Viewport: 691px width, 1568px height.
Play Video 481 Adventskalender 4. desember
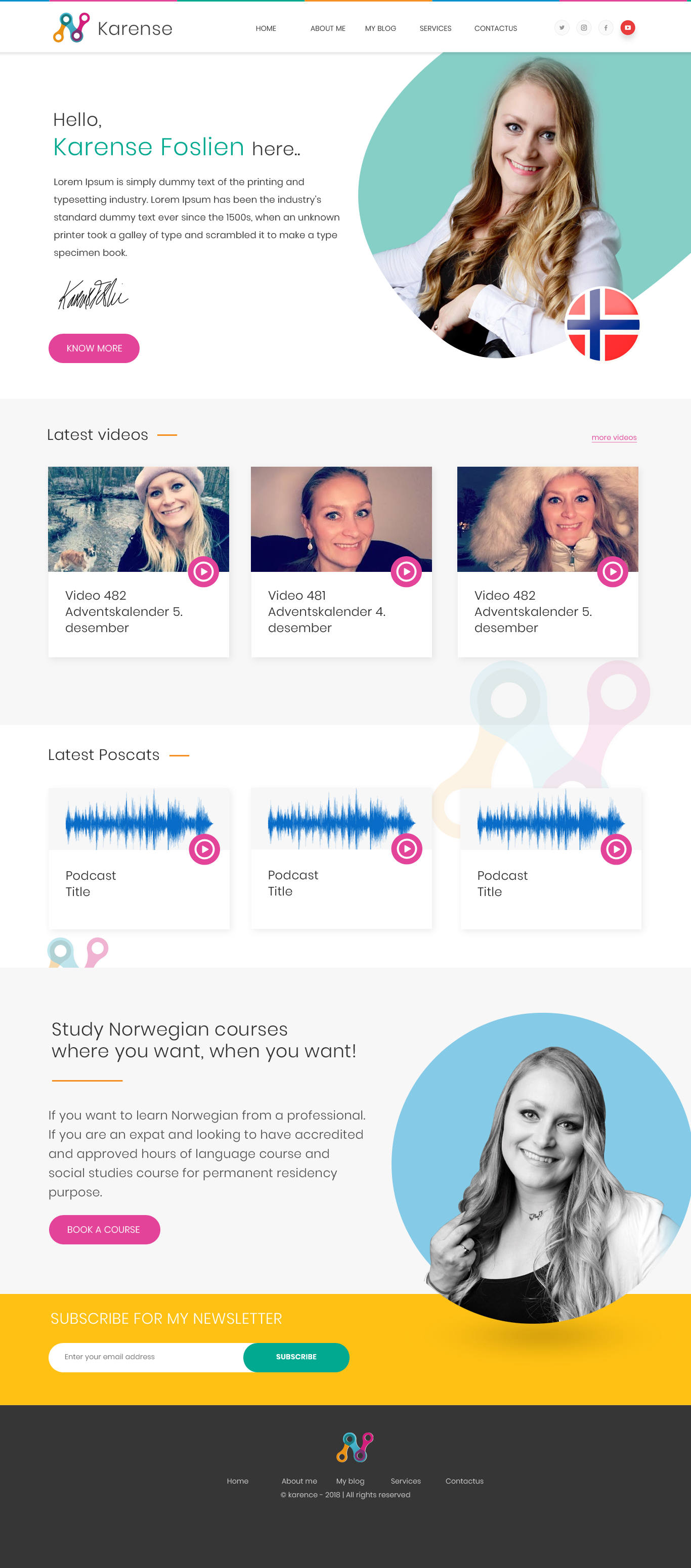pos(406,571)
